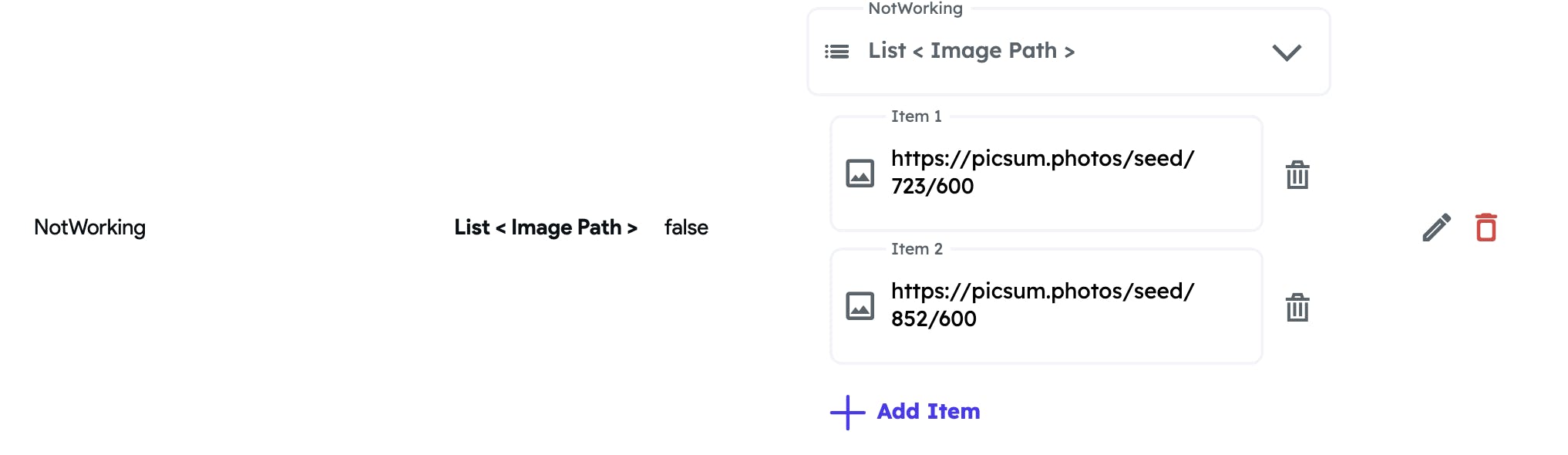Screen dimensions: 1568x455
Task: Click the Add Item button
Action: [x=928, y=412]
